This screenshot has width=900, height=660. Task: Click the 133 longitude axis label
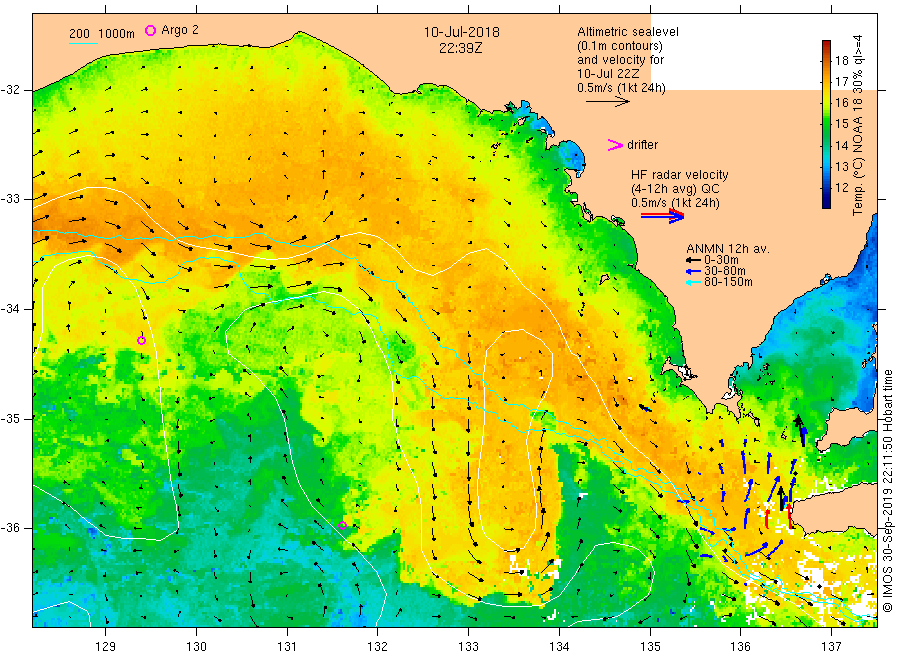[x=468, y=647]
